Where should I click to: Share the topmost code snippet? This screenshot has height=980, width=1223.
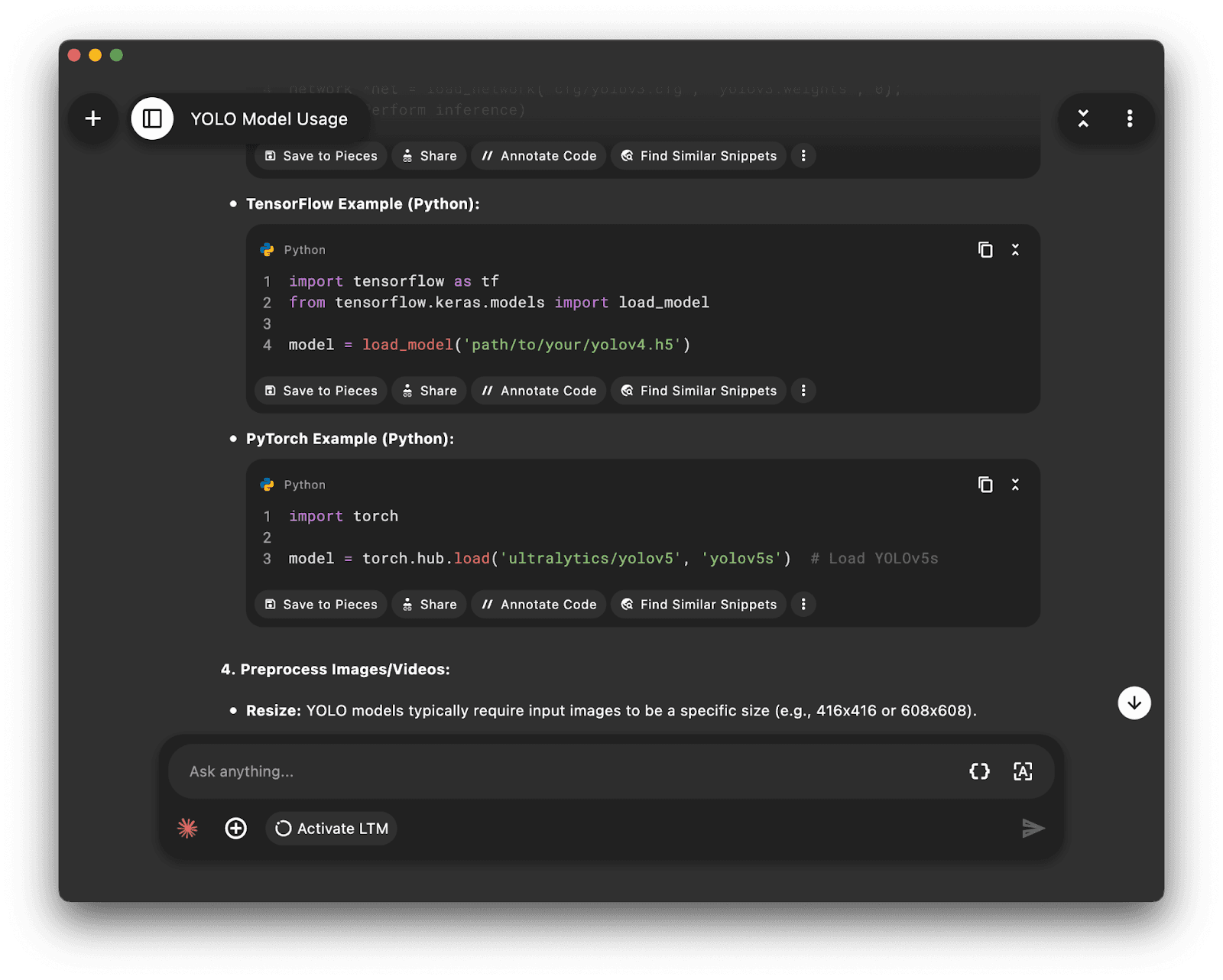[x=430, y=156]
